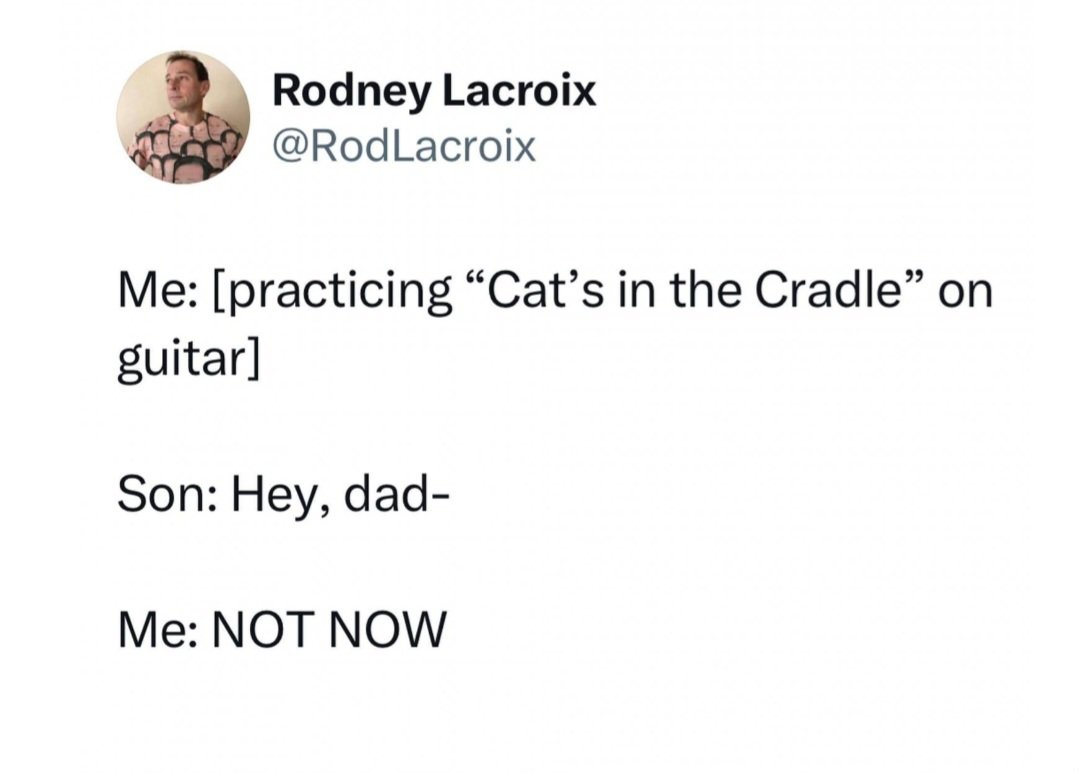Click the text Hey, dad-
The height and width of the screenshot is (773, 1079).
click(341, 497)
